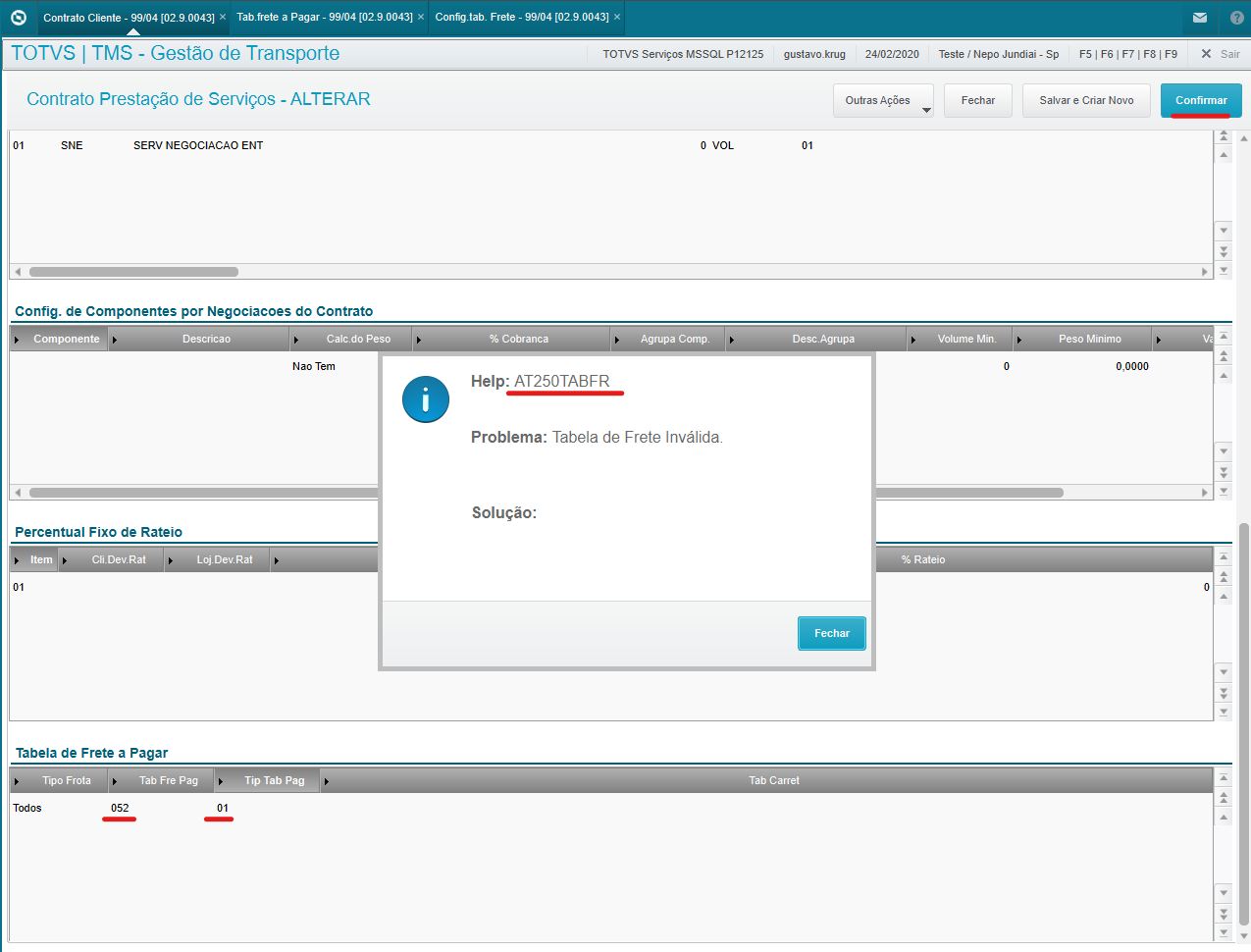Viewport: 1251px width, 952px height.
Task: Click the 24/02/2020 date in header
Action: pos(892,54)
